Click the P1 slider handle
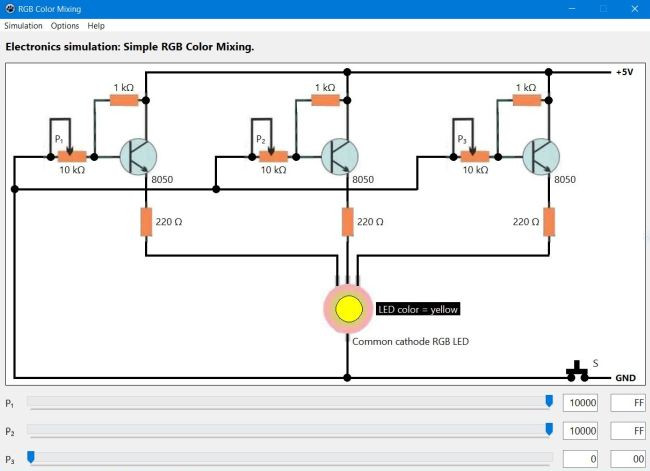This screenshot has height=471, width=650. [549, 401]
